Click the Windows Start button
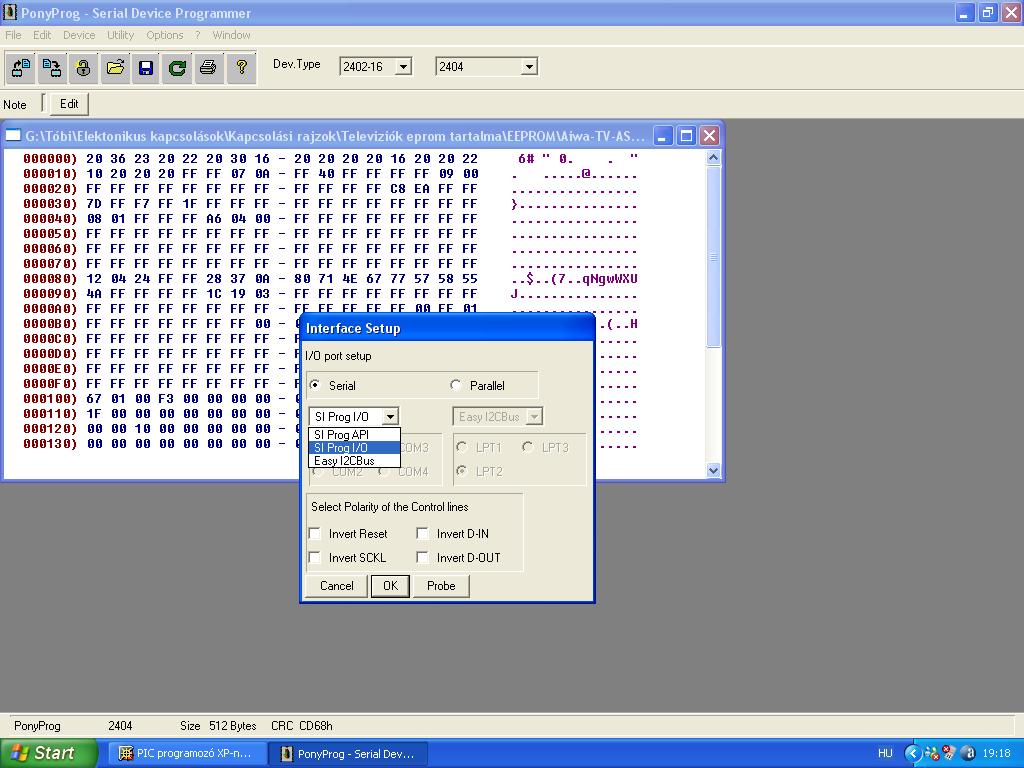The height and width of the screenshot is (768, 1024). pyautogui.click(x=48, y=753)
